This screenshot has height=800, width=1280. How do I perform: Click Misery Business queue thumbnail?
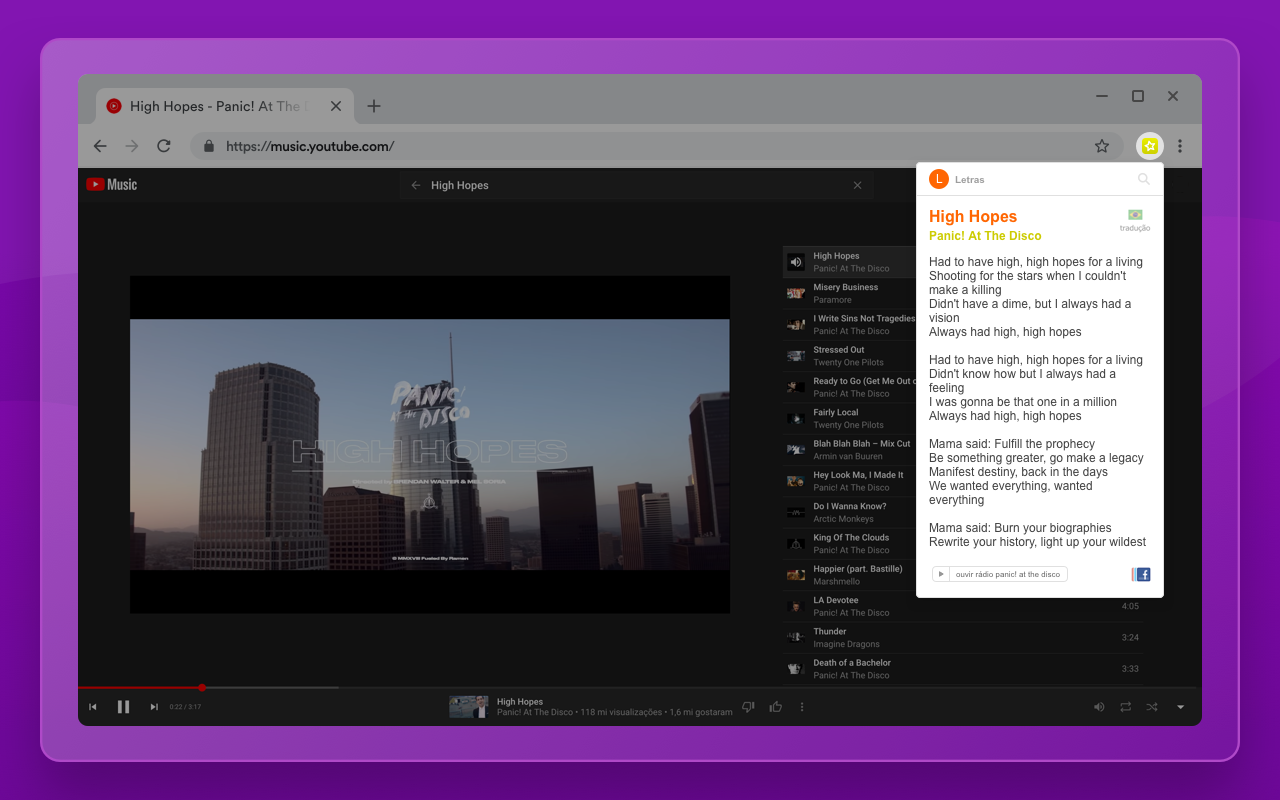796,293
